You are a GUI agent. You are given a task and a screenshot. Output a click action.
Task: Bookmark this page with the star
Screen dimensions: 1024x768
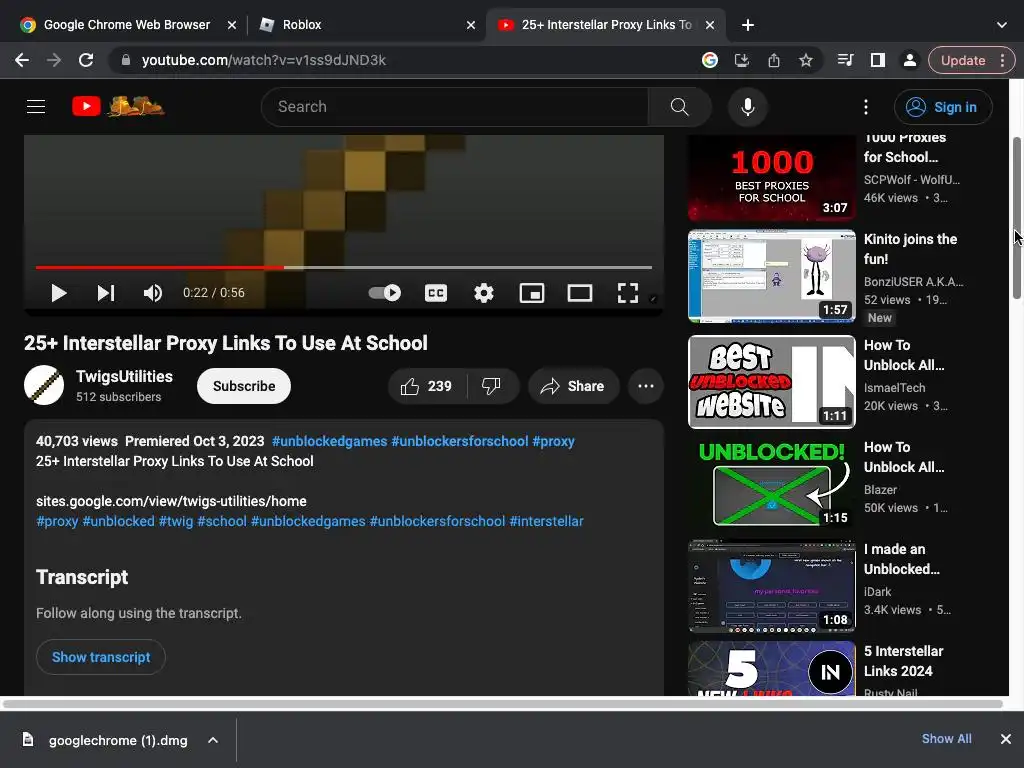(x=806, y=60)
